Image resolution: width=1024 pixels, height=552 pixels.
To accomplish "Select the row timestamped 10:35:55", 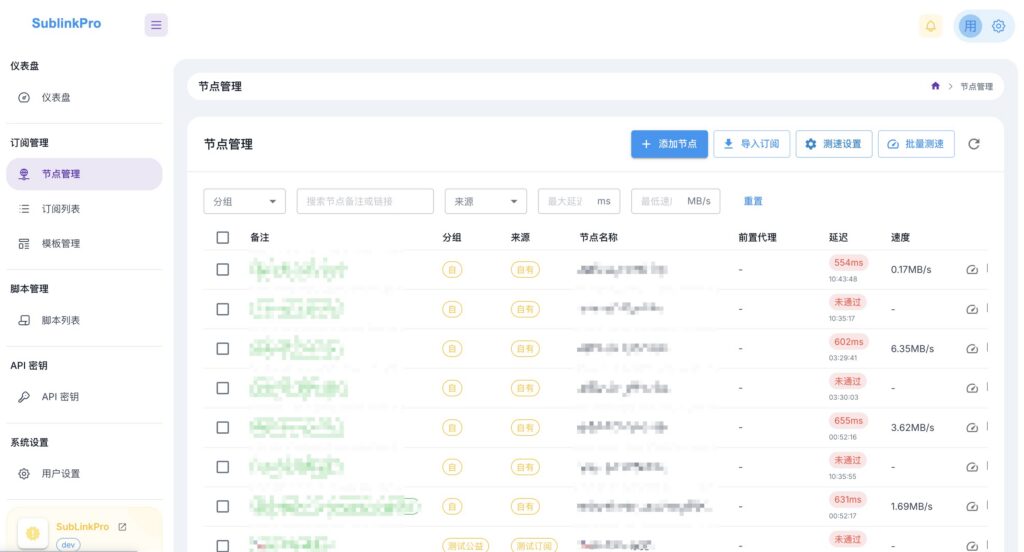I will coord(223,467).
